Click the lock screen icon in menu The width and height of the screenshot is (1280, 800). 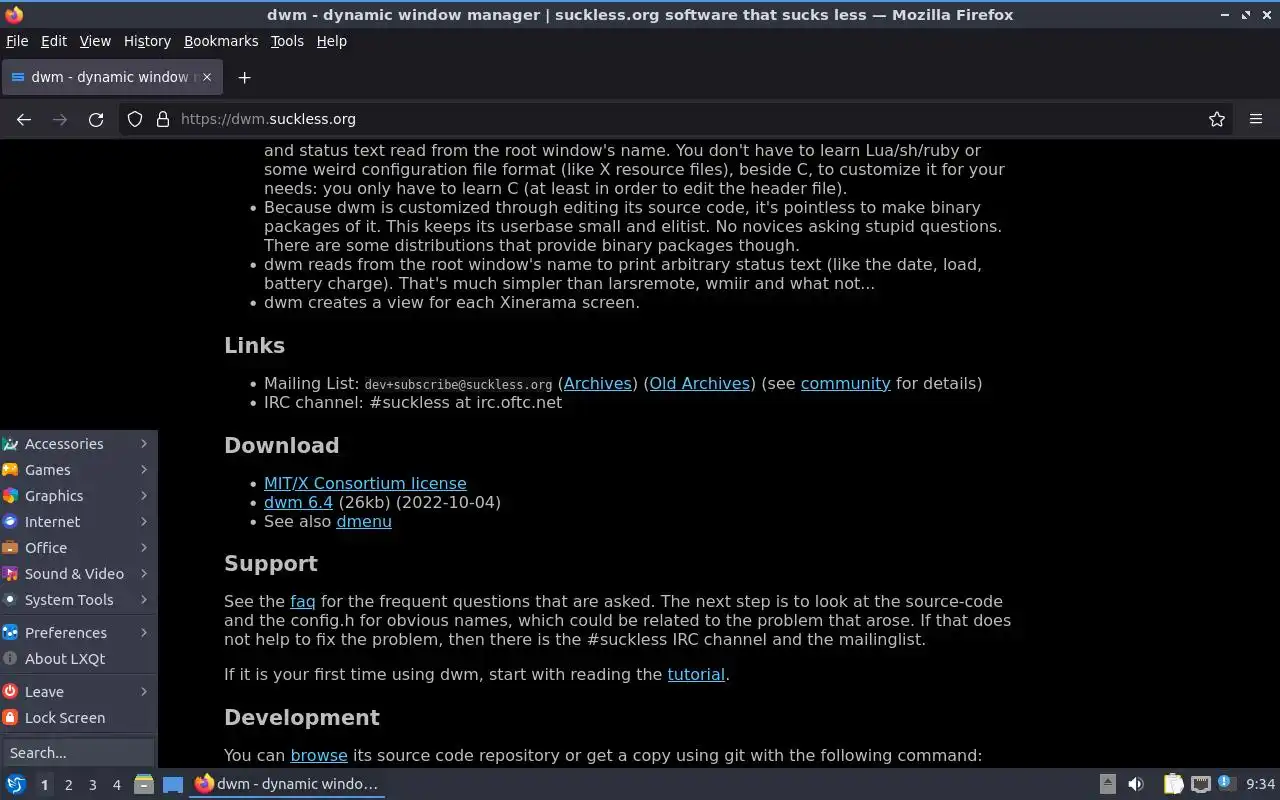[x=10, y=718]
